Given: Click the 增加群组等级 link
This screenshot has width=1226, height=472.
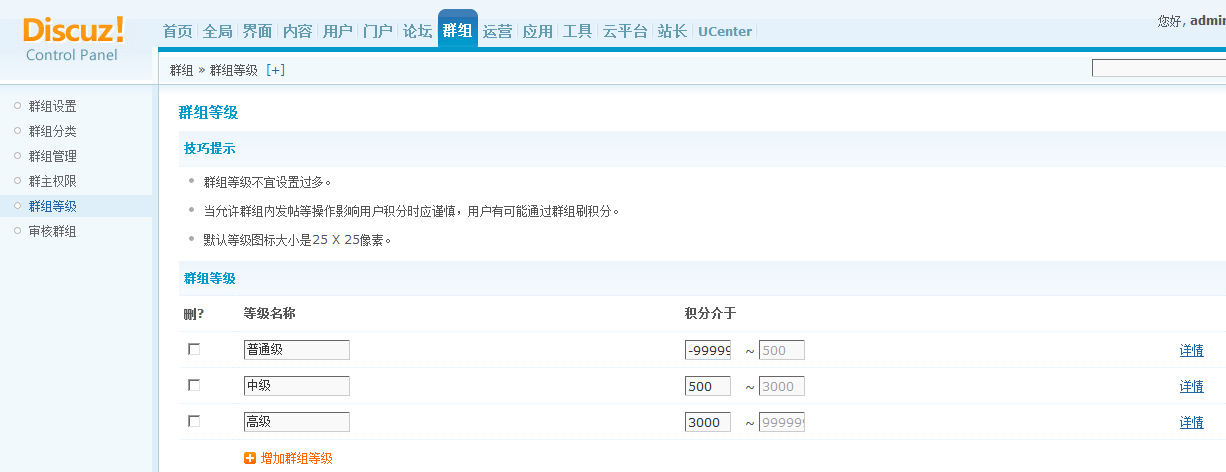Looking at the screenshot, I should [296, 458].
